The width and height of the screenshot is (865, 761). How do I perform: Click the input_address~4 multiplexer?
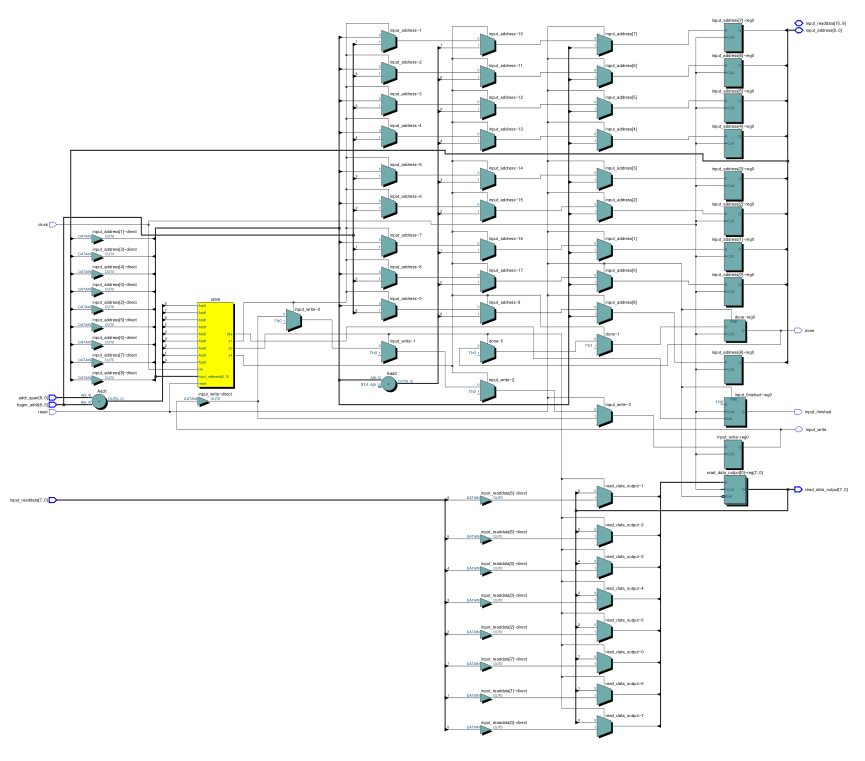[389, 136]
